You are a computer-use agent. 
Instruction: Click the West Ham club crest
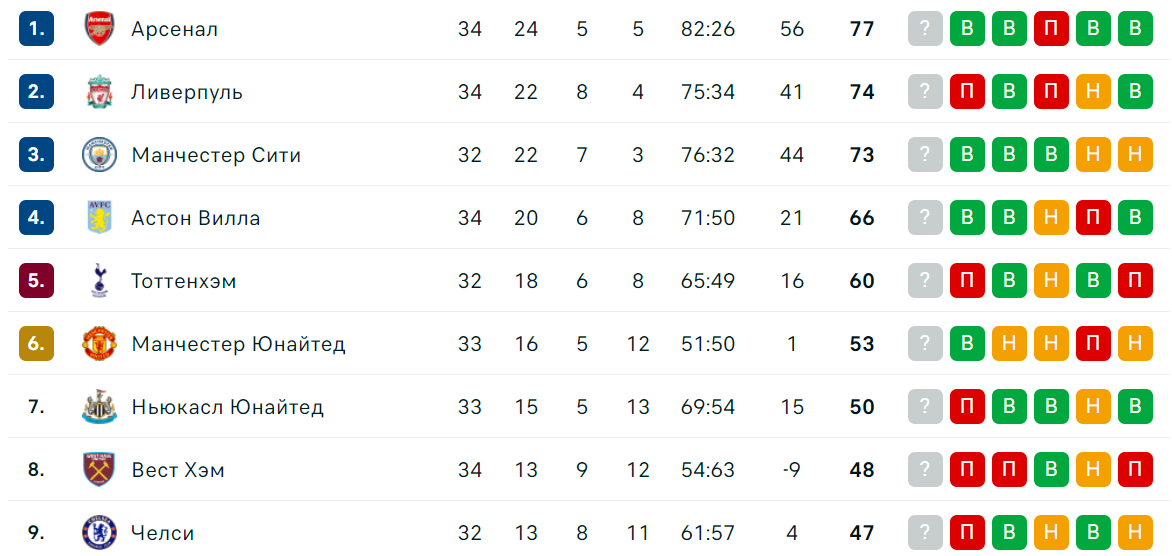(x=99, y=470)
